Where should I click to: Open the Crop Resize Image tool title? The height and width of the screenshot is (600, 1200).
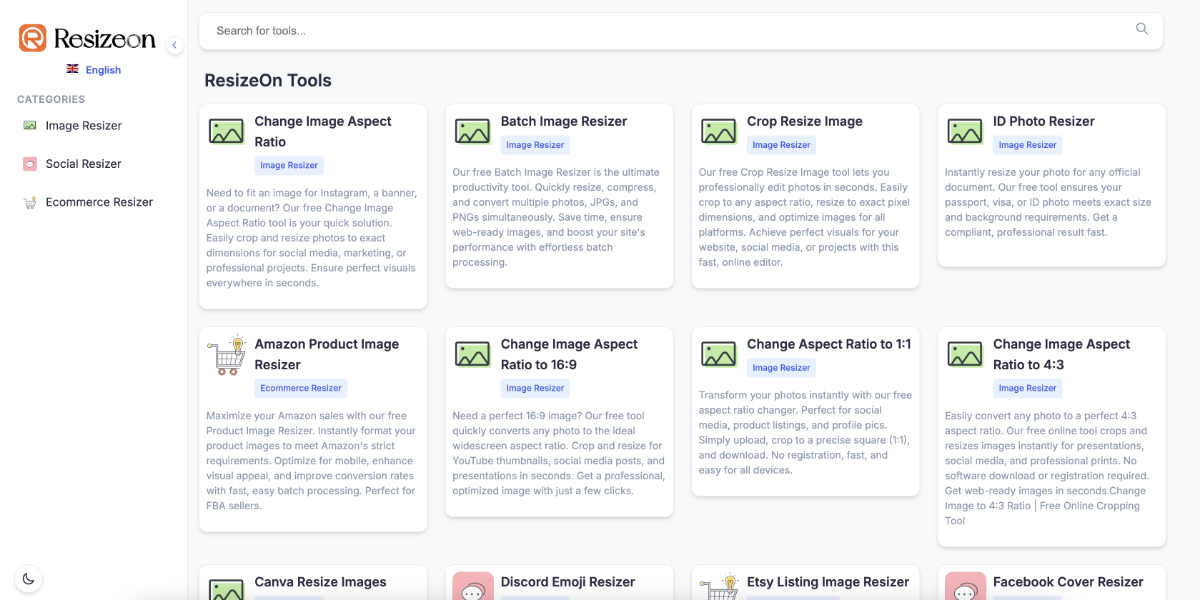(805, 121)
